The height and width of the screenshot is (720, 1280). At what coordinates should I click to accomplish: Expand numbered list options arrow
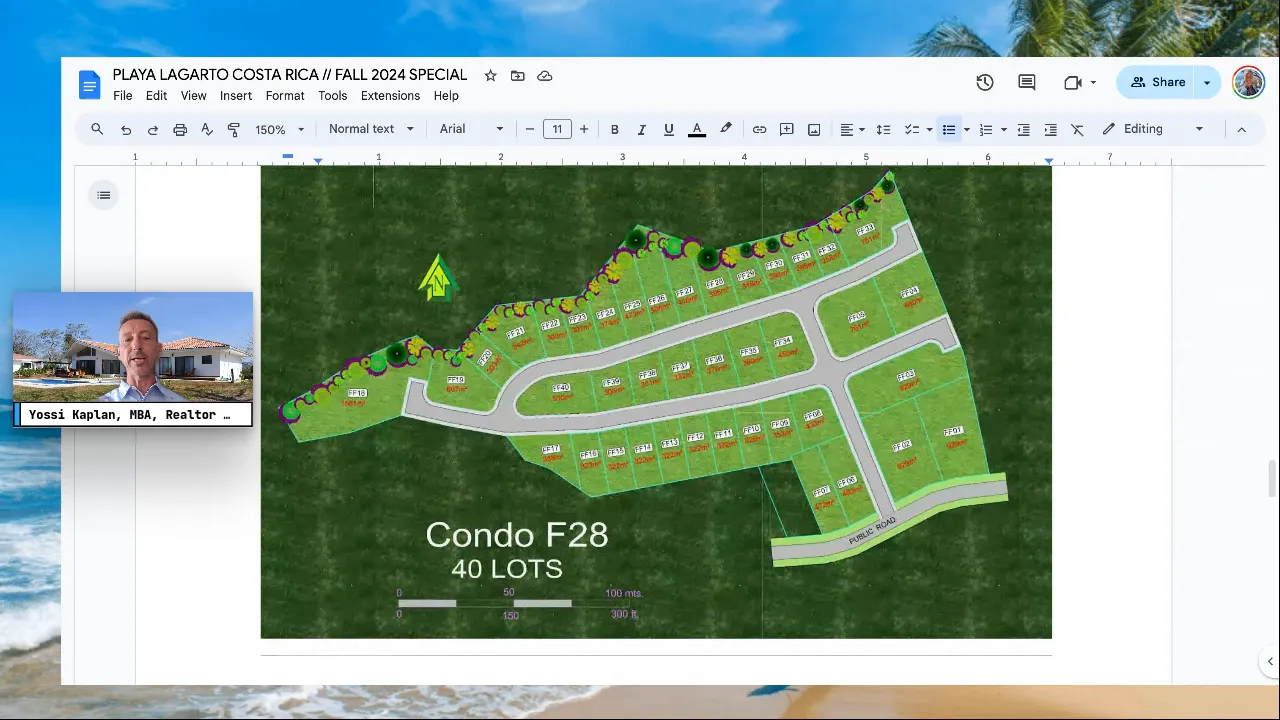coord(1003,130)
